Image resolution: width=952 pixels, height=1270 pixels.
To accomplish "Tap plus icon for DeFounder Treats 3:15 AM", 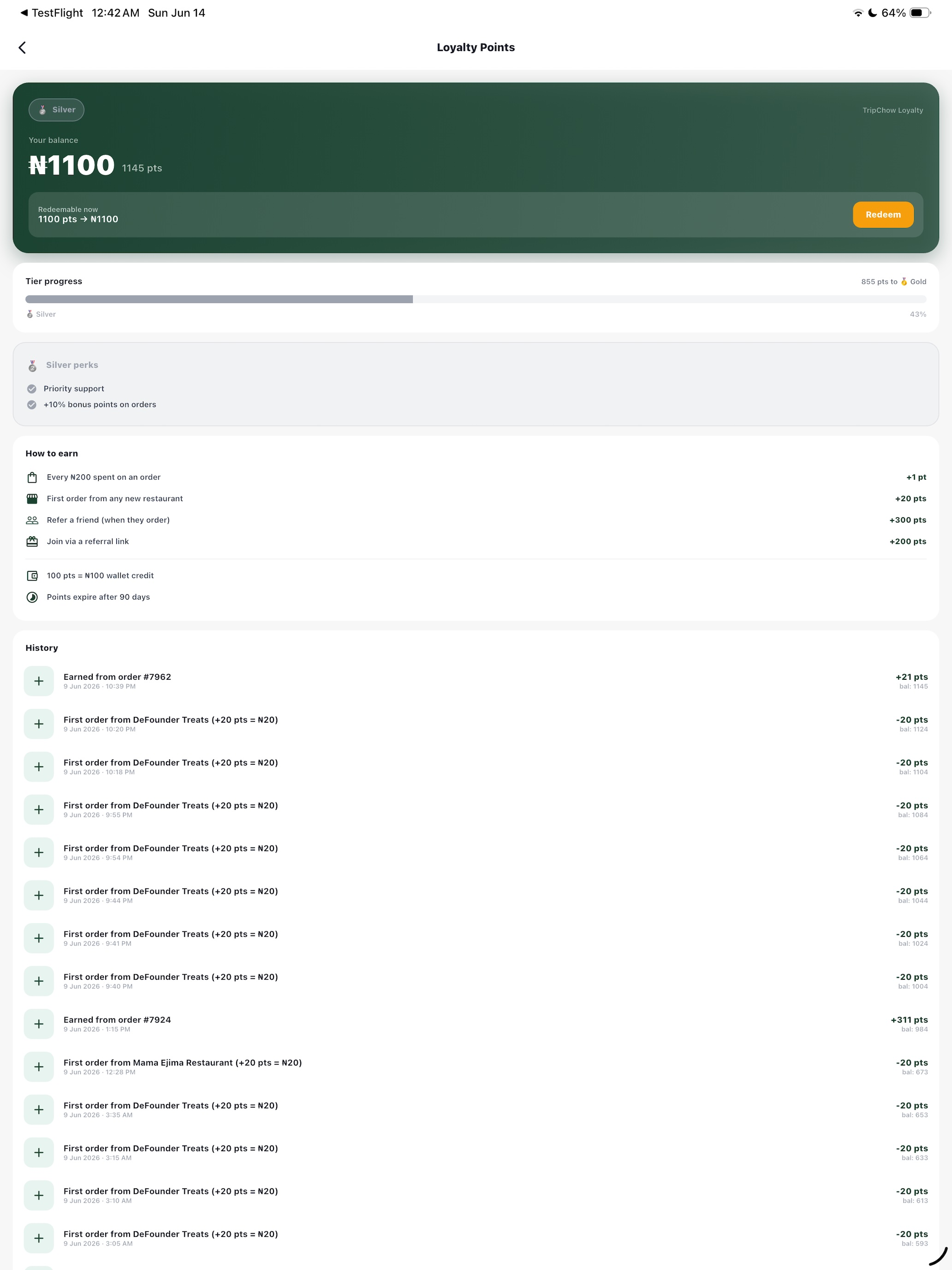I will [39, 1152].
